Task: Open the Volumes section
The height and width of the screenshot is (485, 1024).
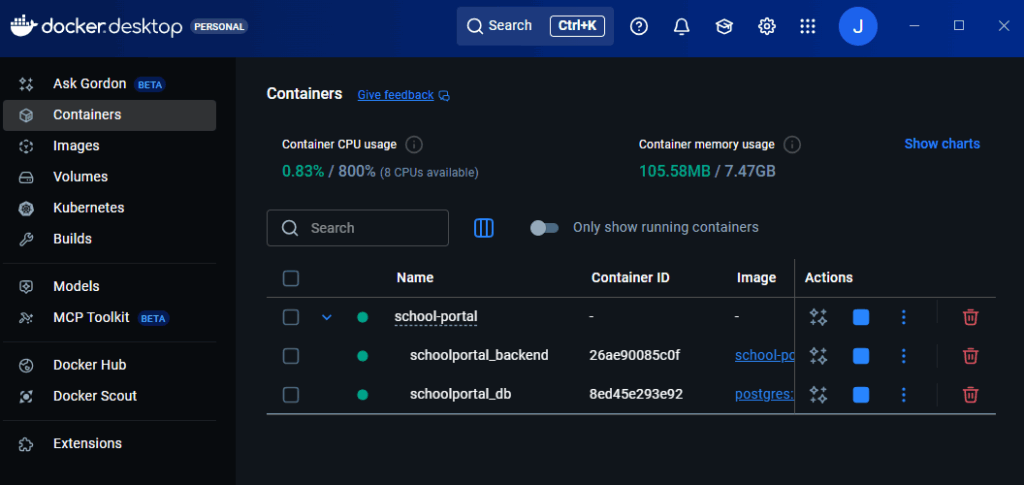Action: pos(80,177)
